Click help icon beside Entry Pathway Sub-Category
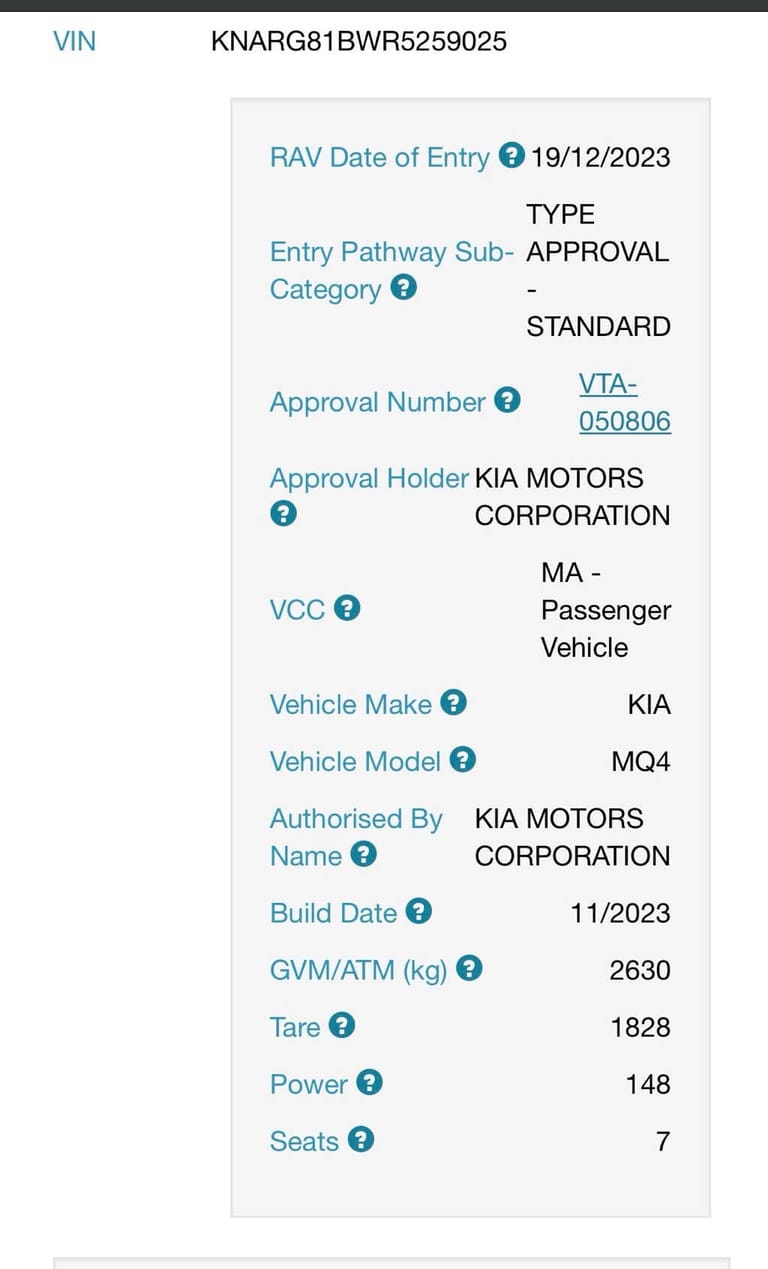768x1269 pixels. coord(403,288)
